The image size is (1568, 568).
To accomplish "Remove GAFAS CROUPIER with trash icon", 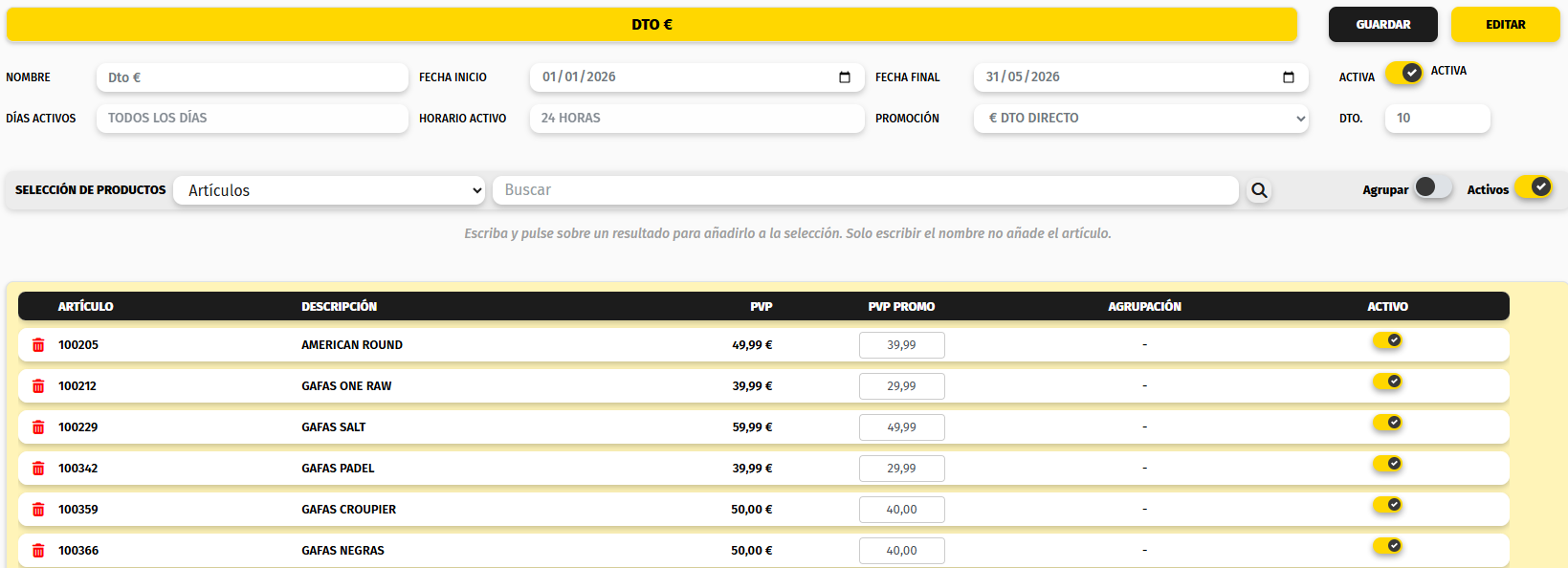I will click(x=38, y=510).
